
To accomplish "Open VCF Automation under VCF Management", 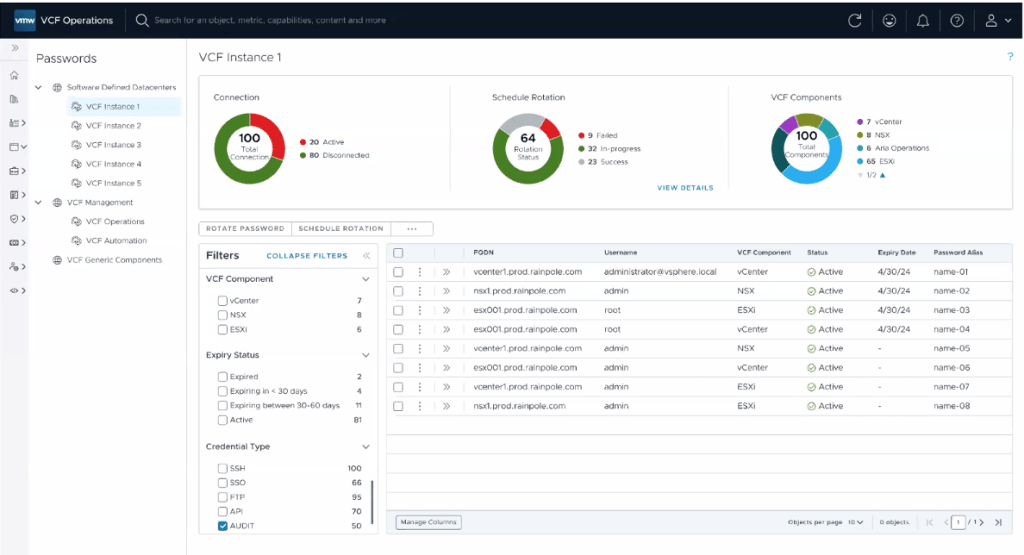I will click(x=116, y=241).
